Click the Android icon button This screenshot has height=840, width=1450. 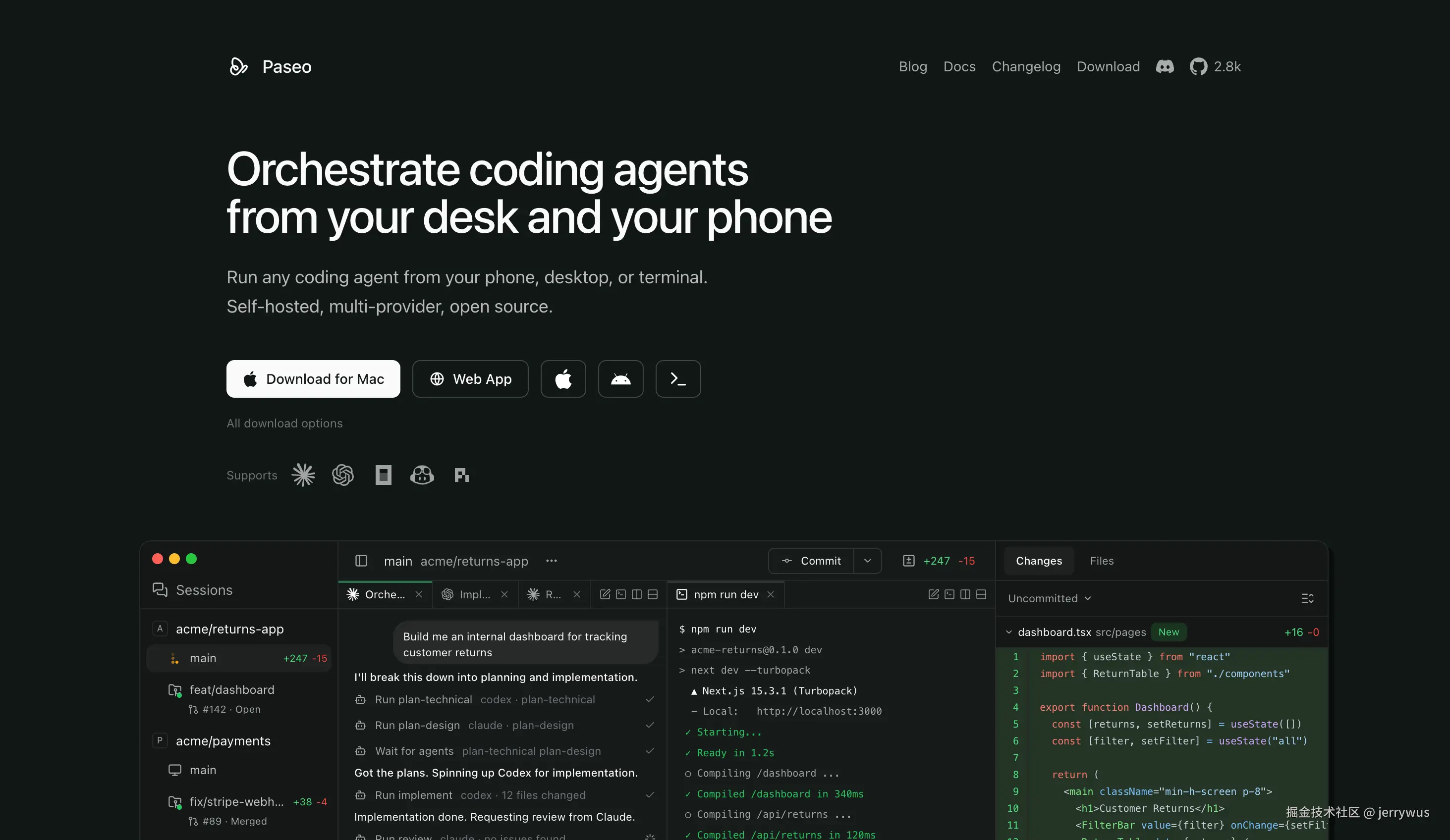(620, 379)
